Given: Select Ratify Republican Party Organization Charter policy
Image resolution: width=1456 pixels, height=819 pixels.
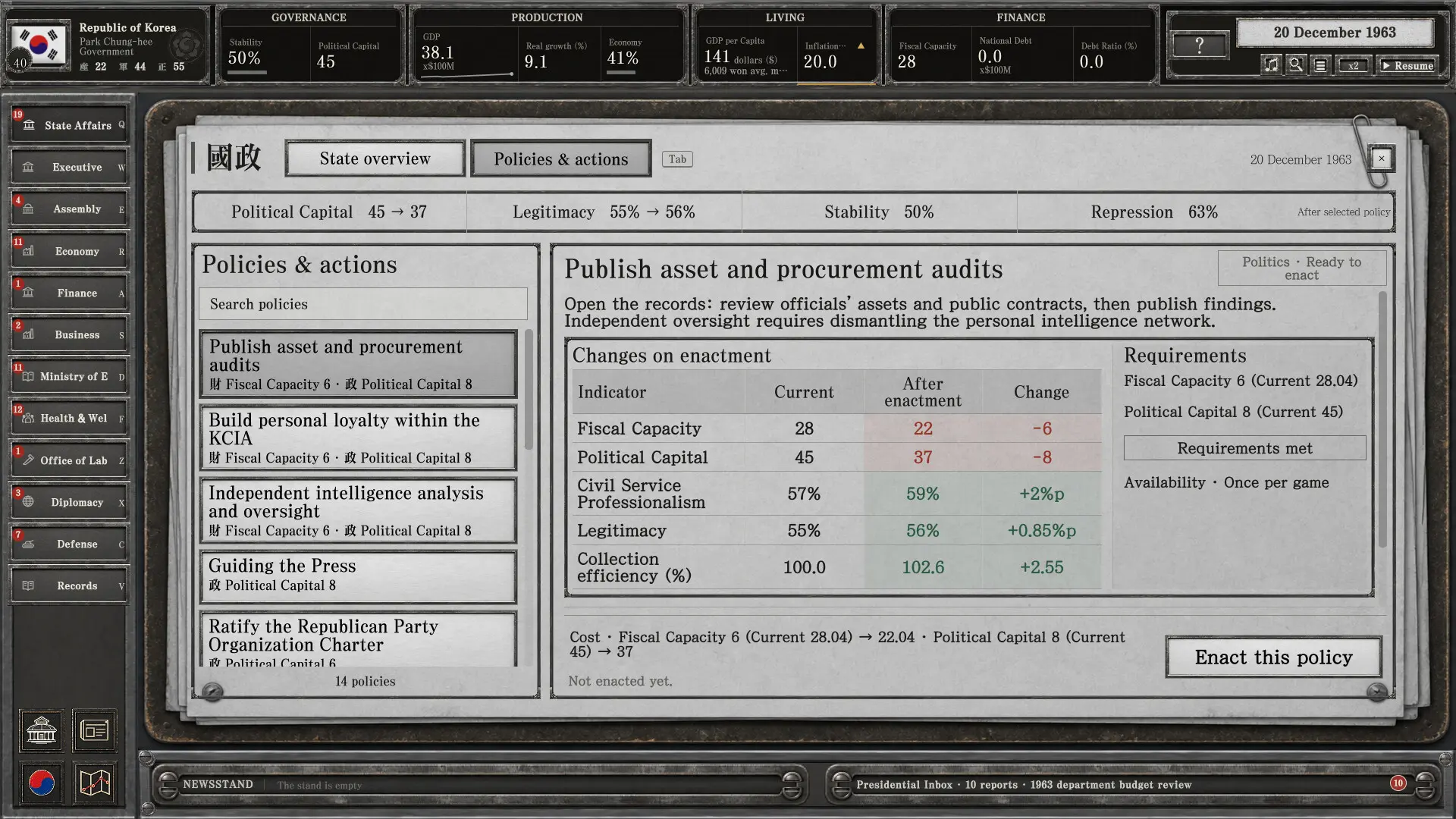Looking at the screenshot, I should click(358, 640).
